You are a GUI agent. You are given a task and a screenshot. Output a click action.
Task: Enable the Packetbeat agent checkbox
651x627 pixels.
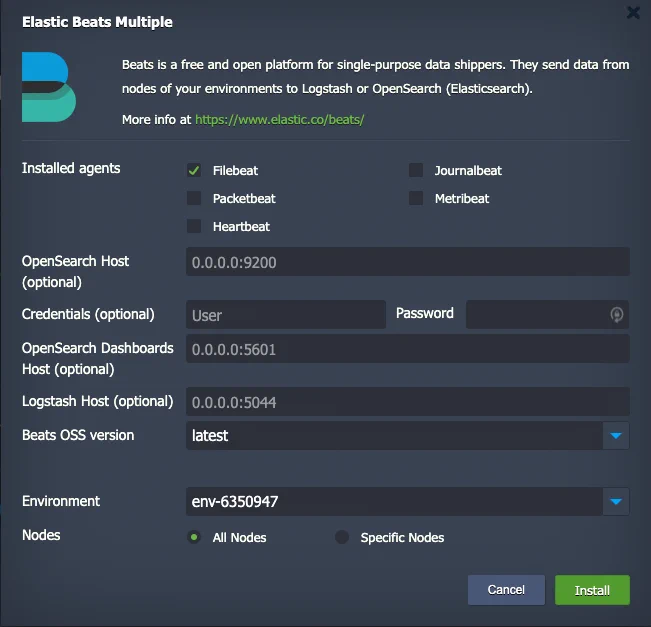pos(194,198)
